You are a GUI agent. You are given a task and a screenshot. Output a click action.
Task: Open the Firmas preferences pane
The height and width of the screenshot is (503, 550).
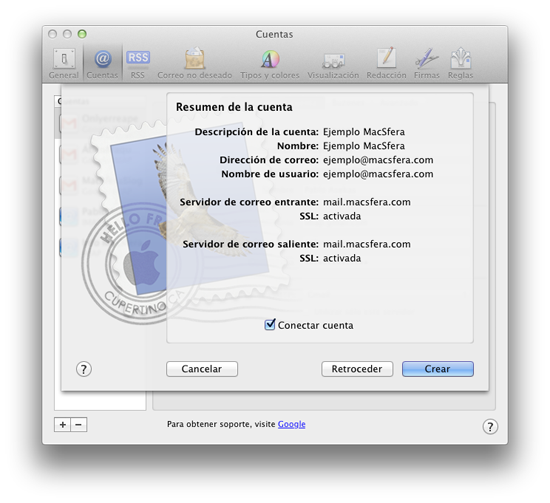pos(427,63)
